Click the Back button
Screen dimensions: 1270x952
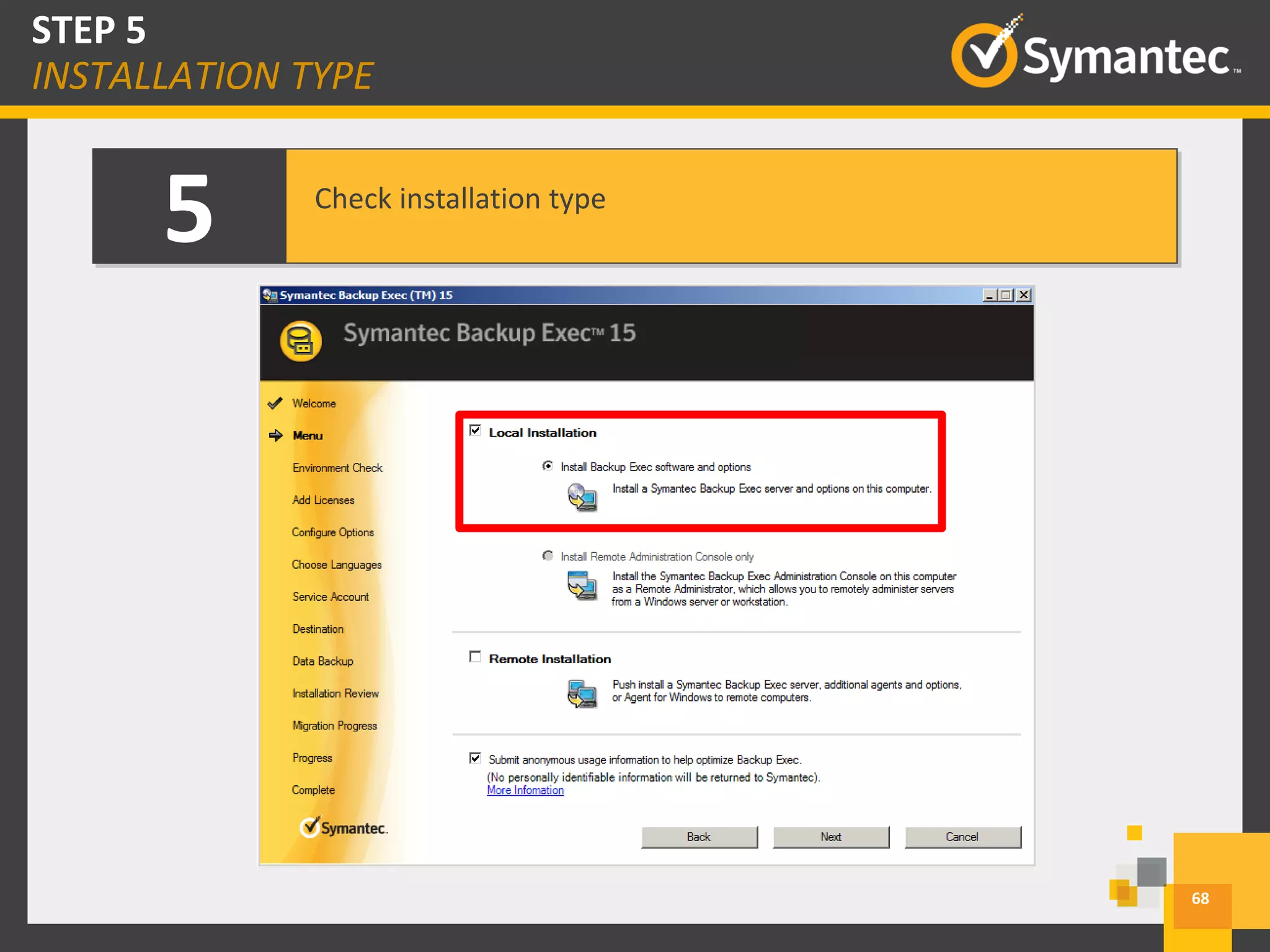(x=699, y=837)
